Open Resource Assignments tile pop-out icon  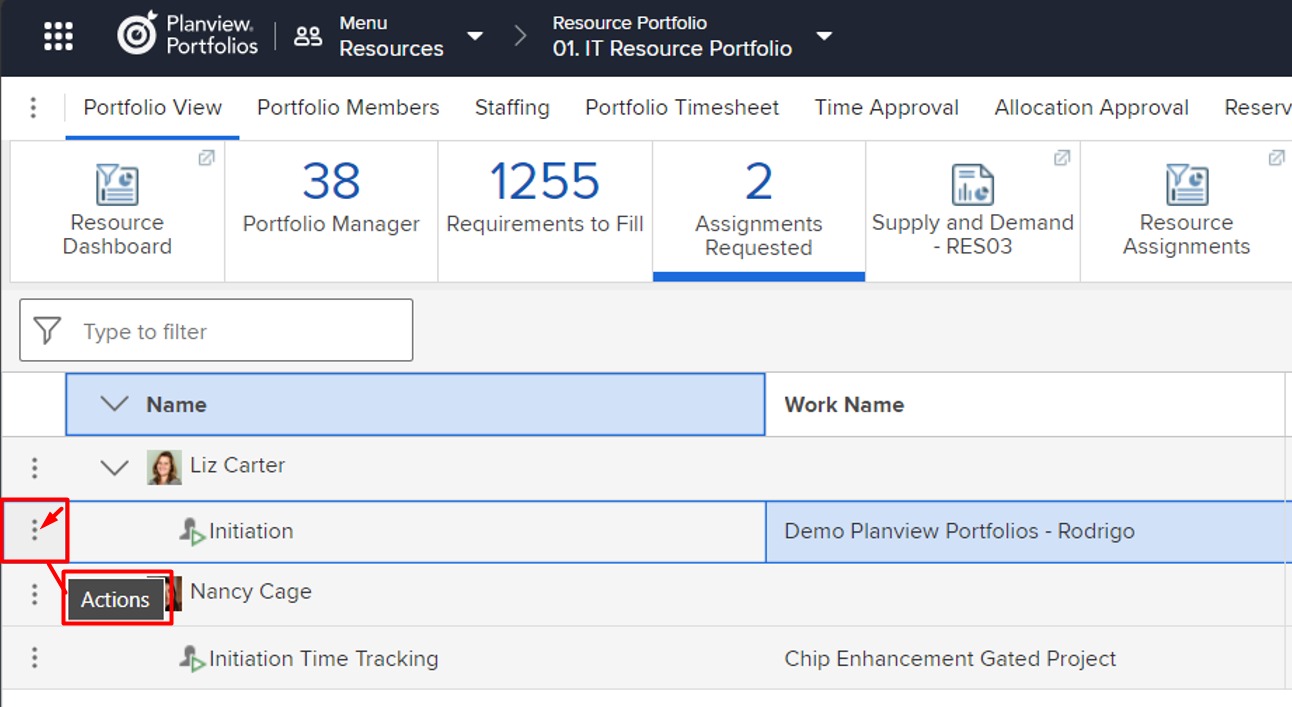[x=1276, y=158]
